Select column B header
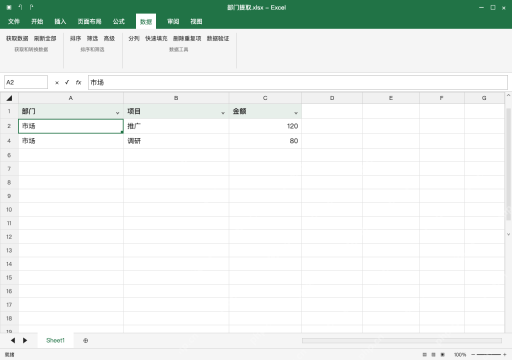512x360 pixels. click(x=176, y=98)
